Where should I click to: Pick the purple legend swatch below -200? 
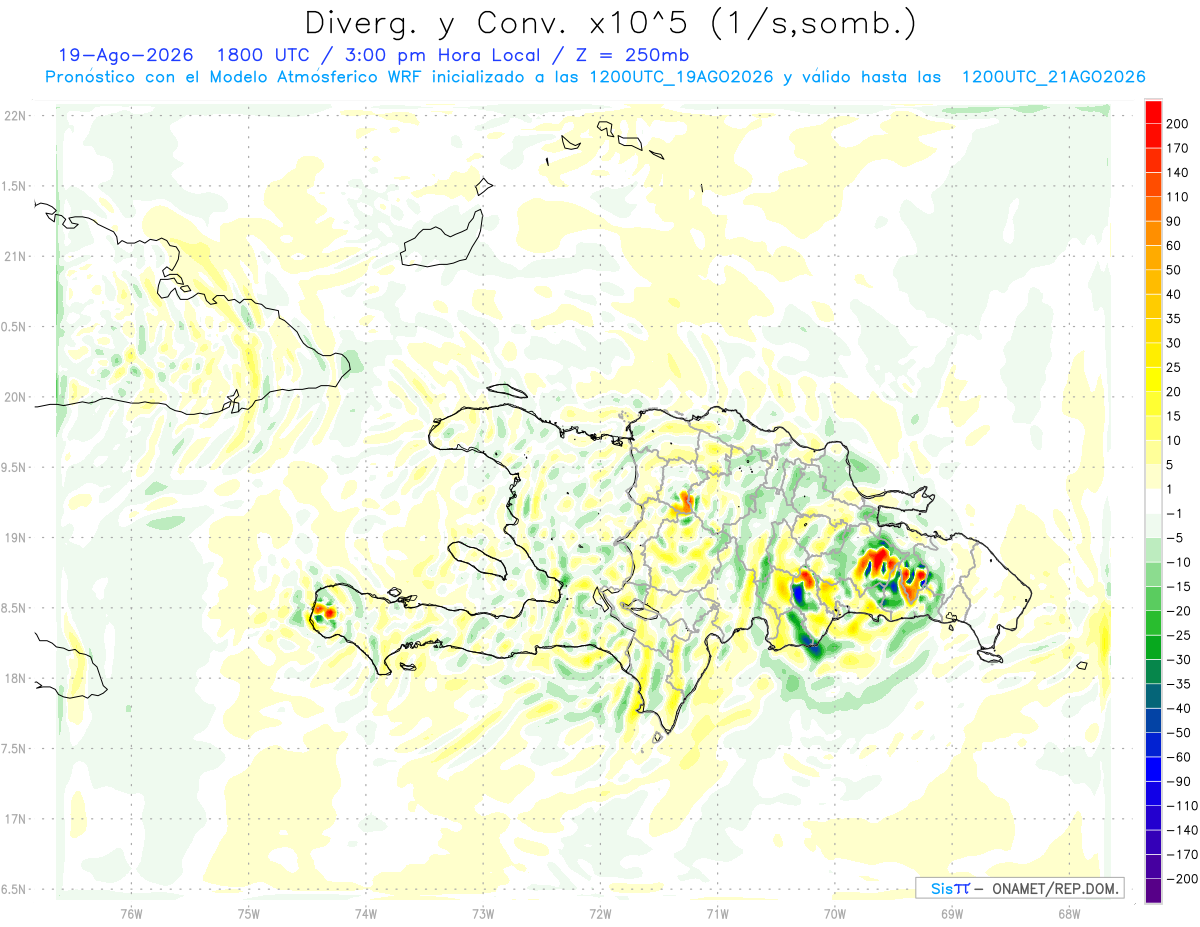coord(1153,891)
